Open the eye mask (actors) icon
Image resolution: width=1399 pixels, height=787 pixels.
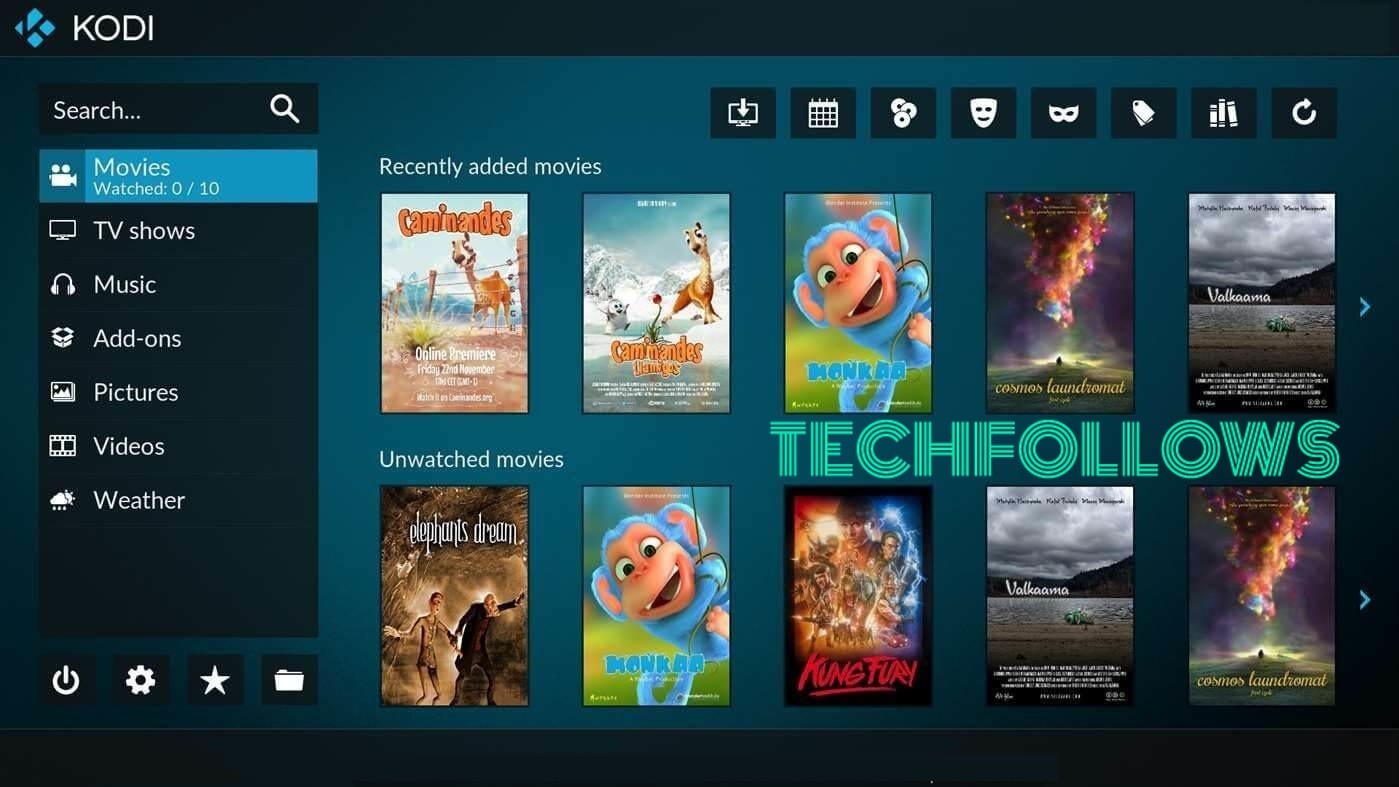tap(1063, 113)
